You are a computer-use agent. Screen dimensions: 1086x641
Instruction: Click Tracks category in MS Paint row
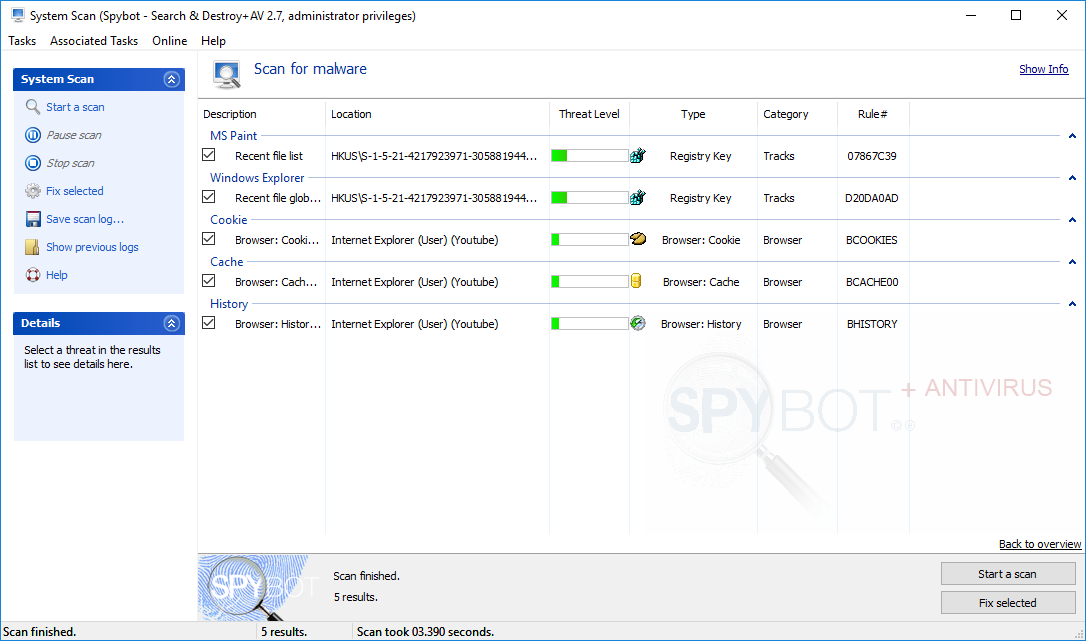(x=778, y=156)
